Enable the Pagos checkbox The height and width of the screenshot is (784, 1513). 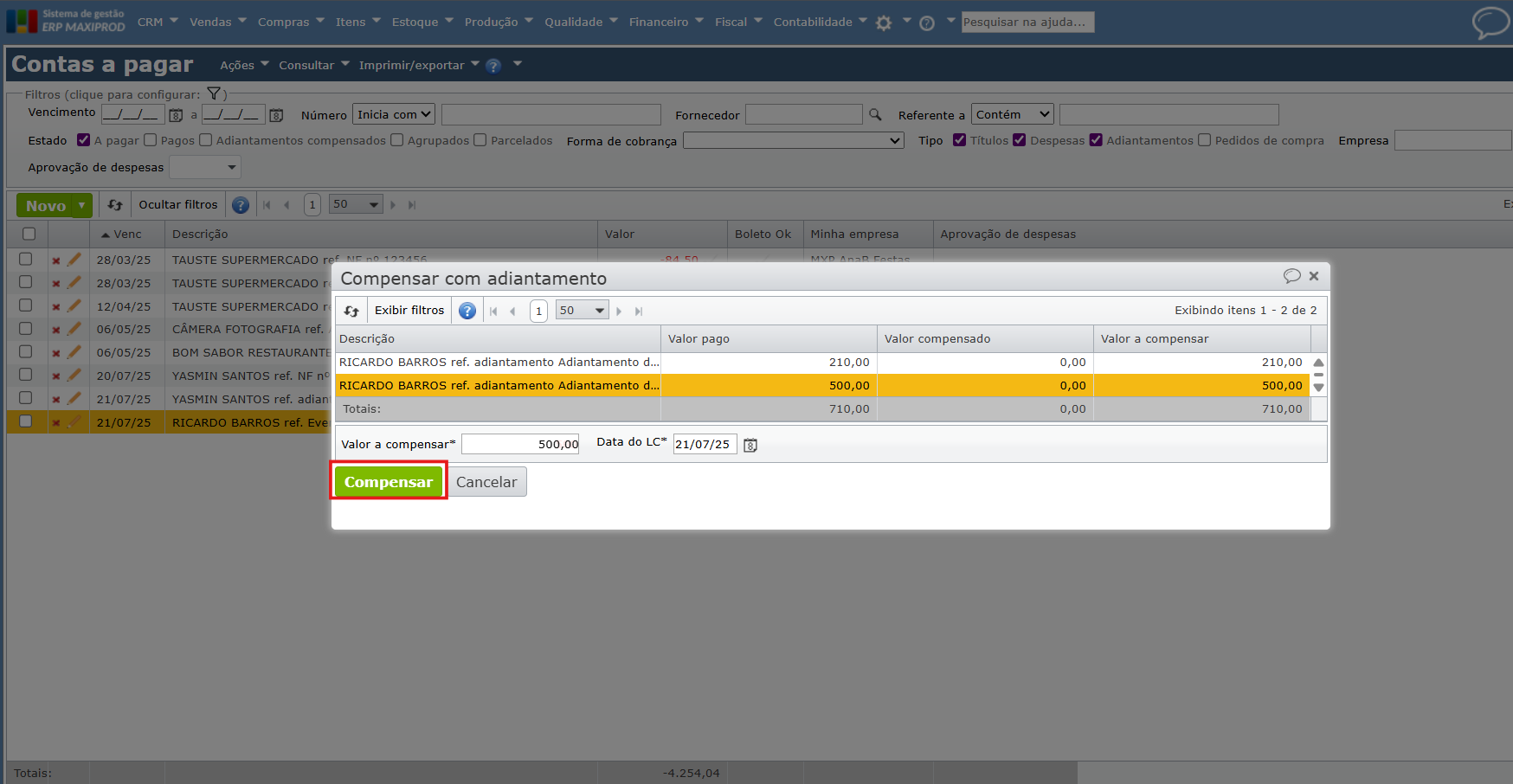pyautogui.click(x=151, y=140)
